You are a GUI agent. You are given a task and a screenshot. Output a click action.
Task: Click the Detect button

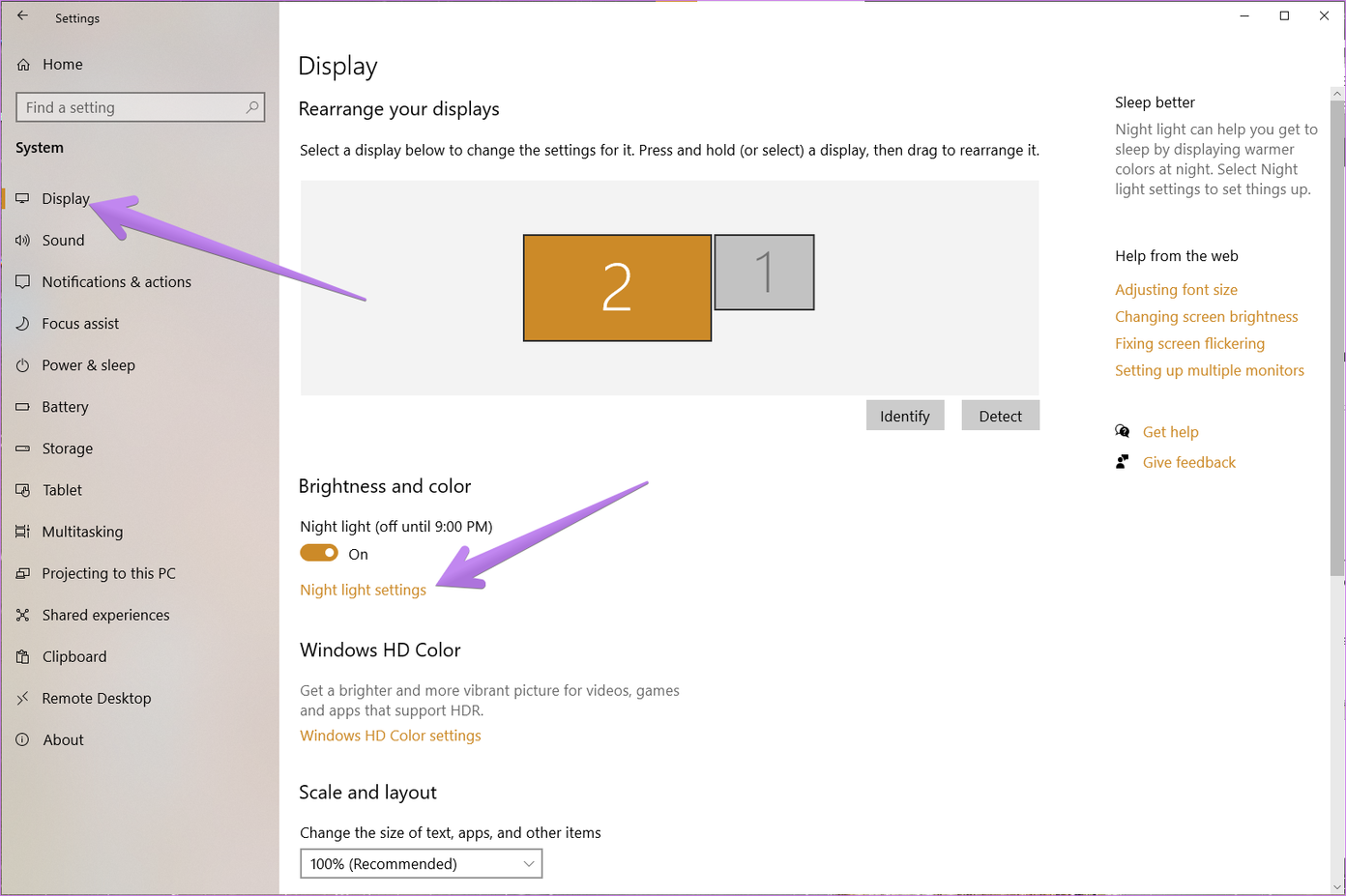pos(1000,416)
